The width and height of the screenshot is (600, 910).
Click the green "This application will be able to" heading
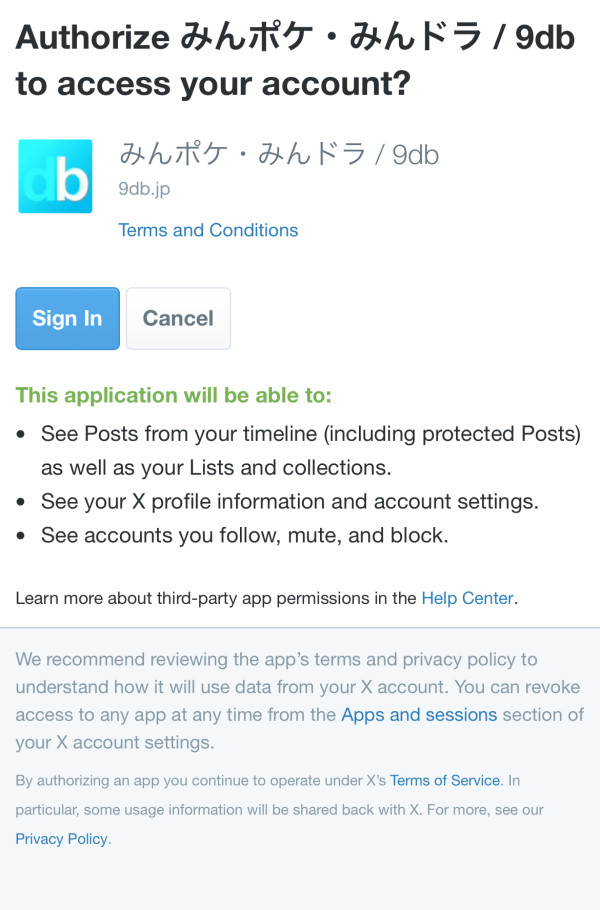(x=173, y=395)
